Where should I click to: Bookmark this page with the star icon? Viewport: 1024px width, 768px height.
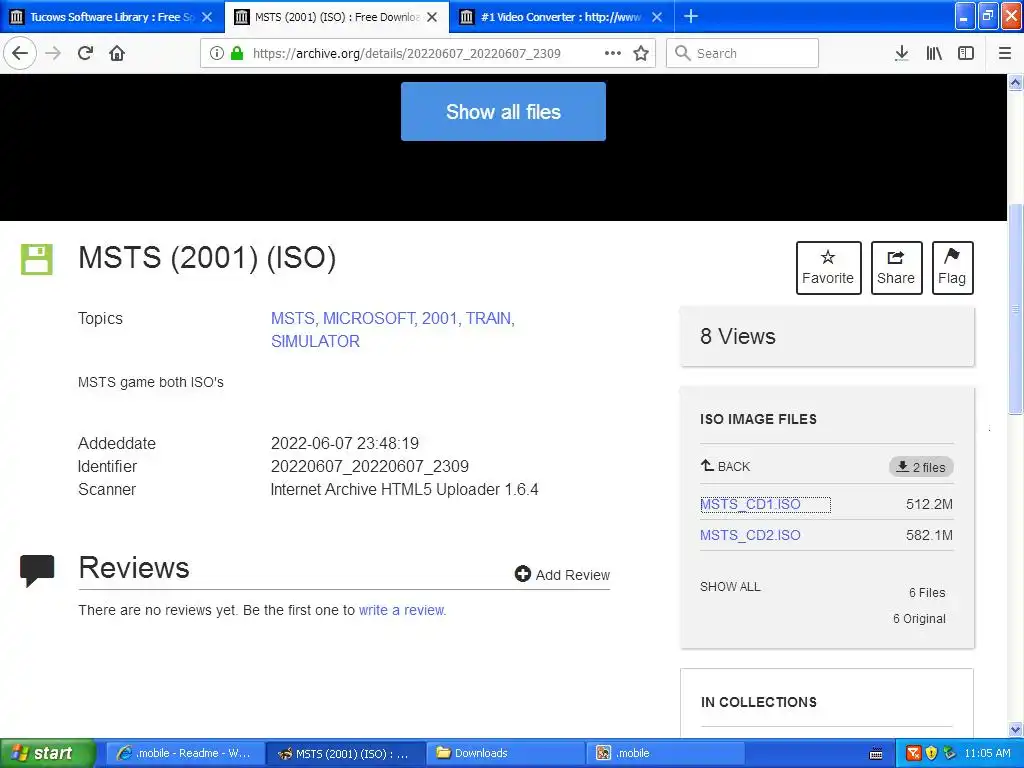click(x=641, y=53)
